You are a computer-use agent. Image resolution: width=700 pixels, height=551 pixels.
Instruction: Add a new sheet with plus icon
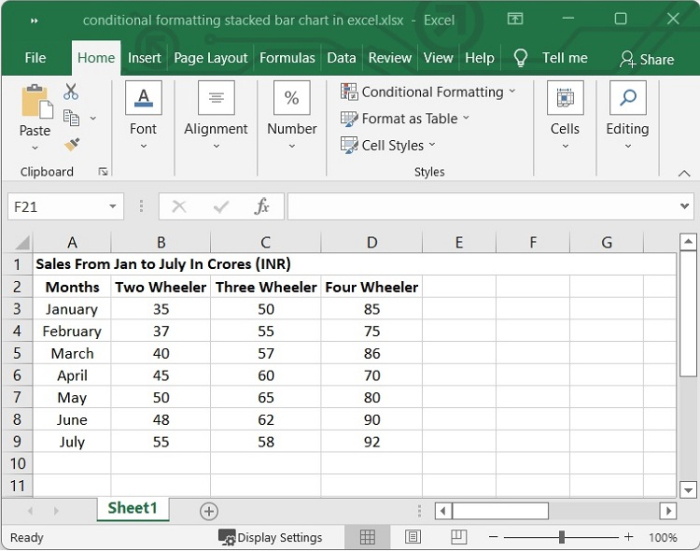[x=208, y=511]
